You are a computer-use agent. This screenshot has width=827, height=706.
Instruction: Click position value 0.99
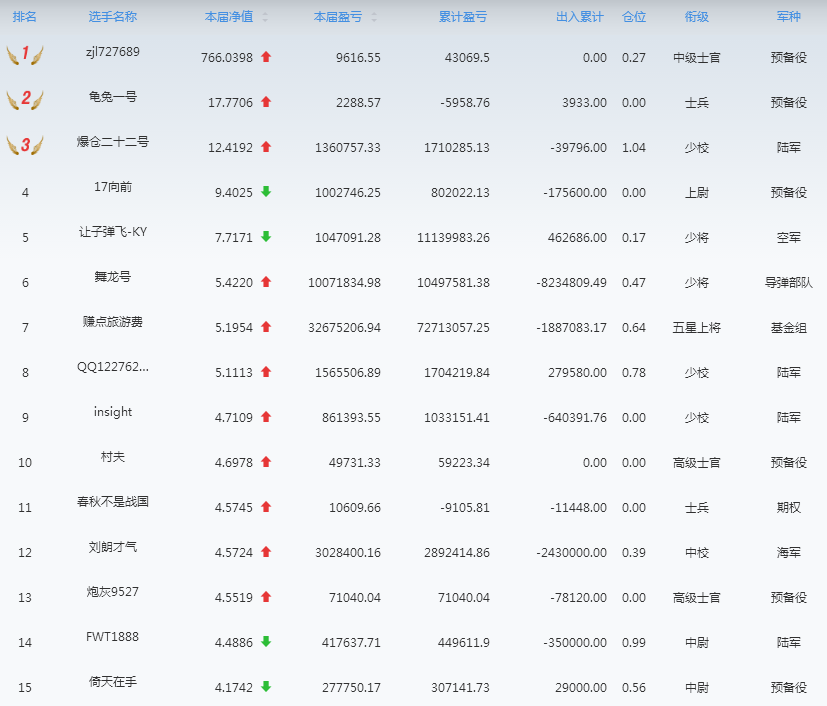(633, 642)
